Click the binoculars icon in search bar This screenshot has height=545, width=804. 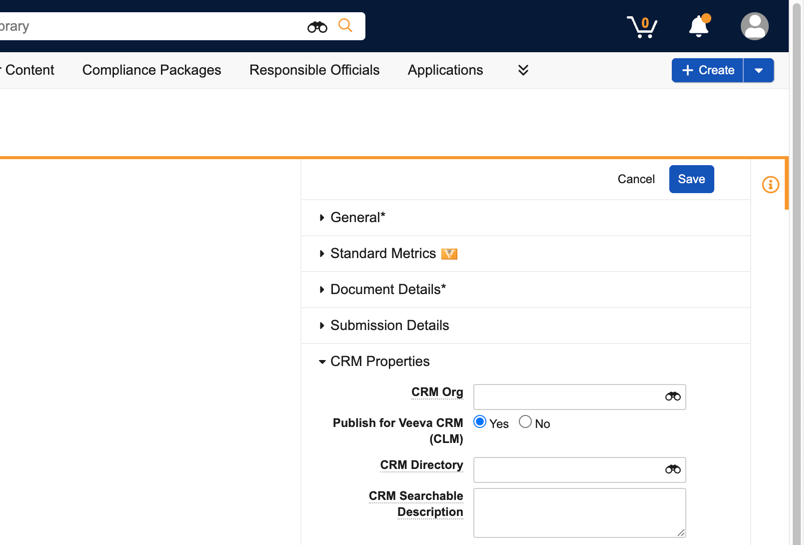click(x=317, y=27)
